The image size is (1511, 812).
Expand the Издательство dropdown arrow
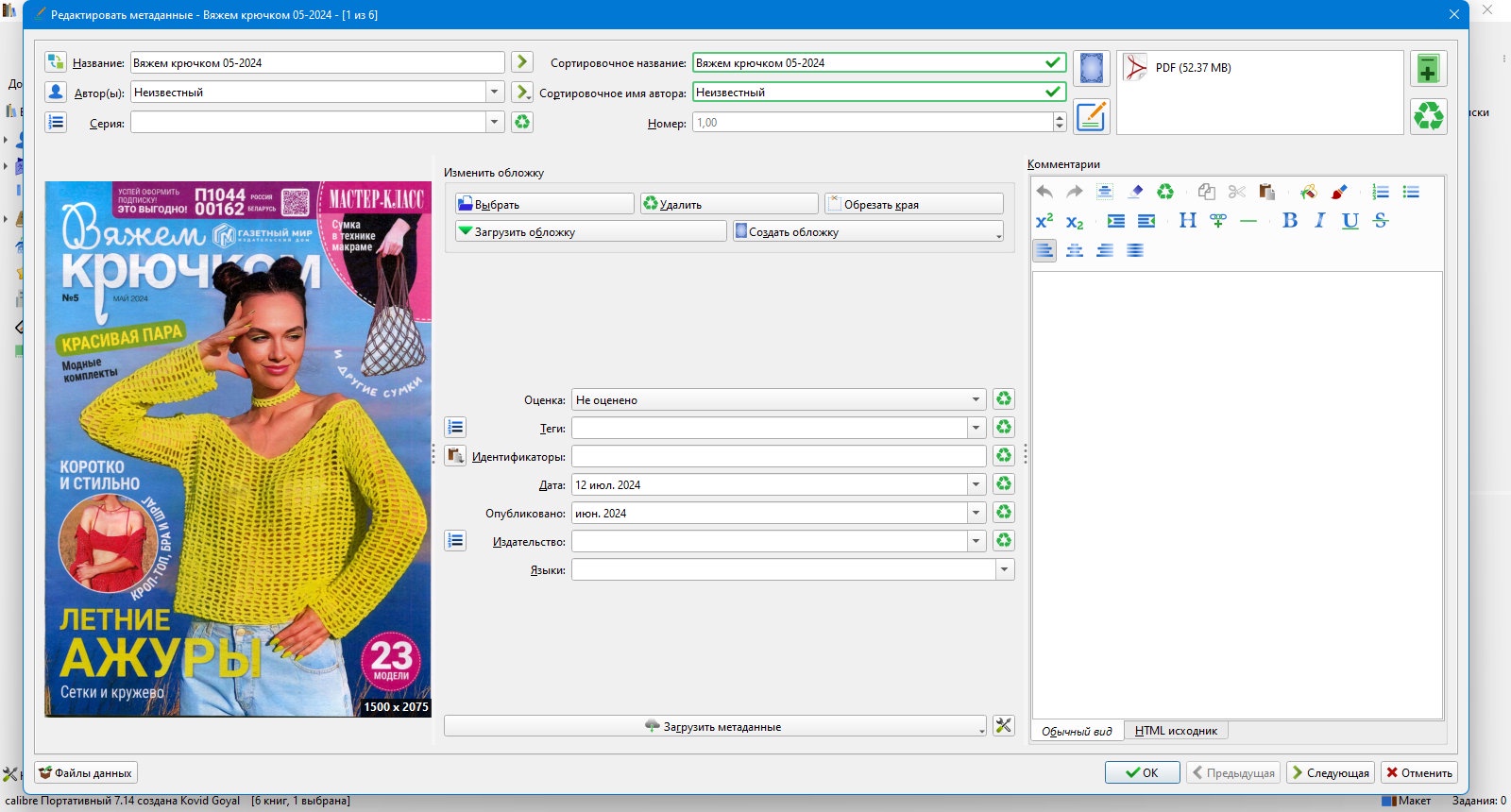tap(976, 541)
